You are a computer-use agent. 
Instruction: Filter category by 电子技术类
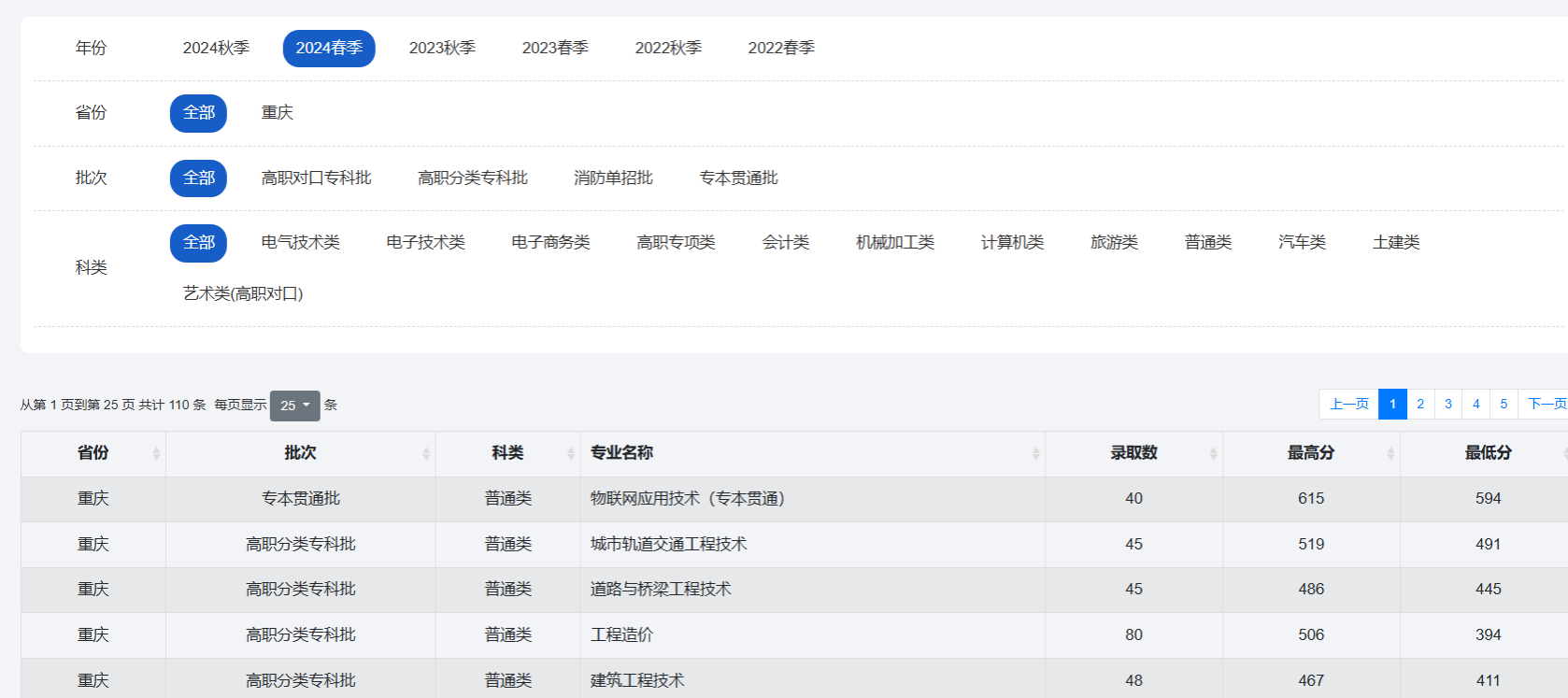[x=426, y=243]
